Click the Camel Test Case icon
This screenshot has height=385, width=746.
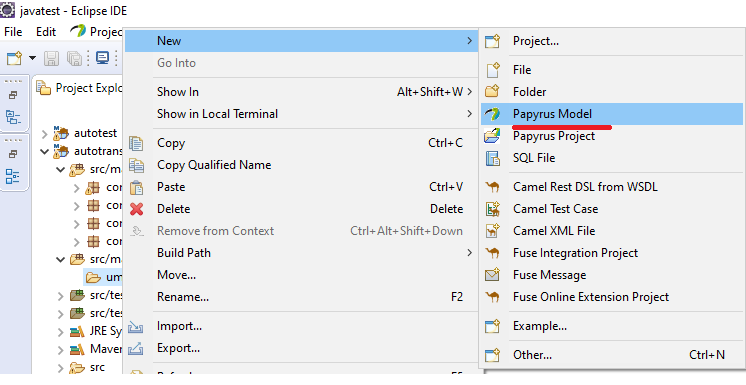pyautogui.click(x=492, y=208)
